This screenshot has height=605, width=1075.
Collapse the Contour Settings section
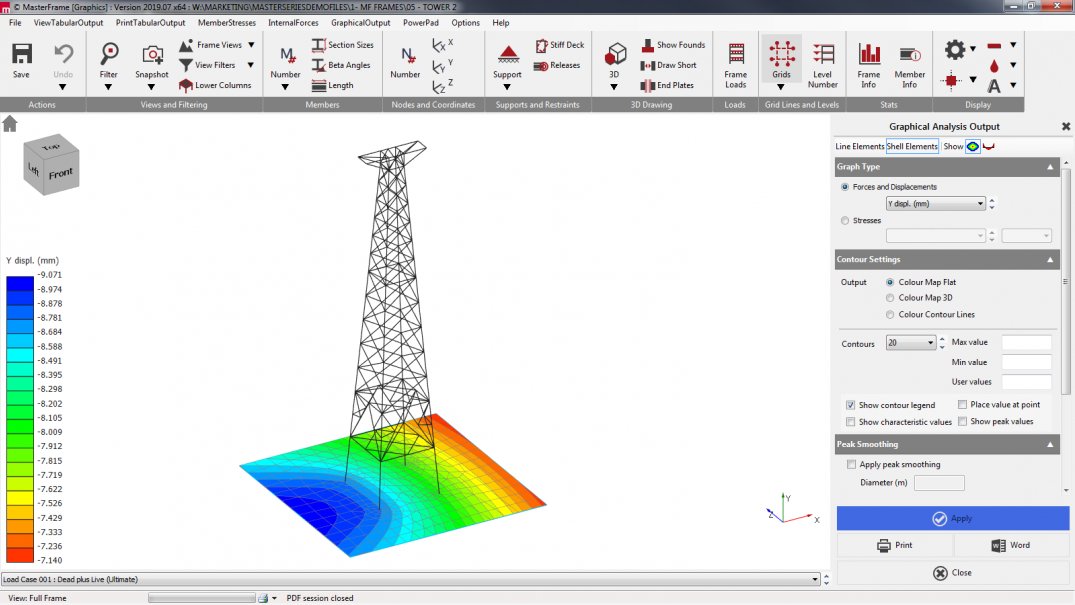click(1050, 259)
